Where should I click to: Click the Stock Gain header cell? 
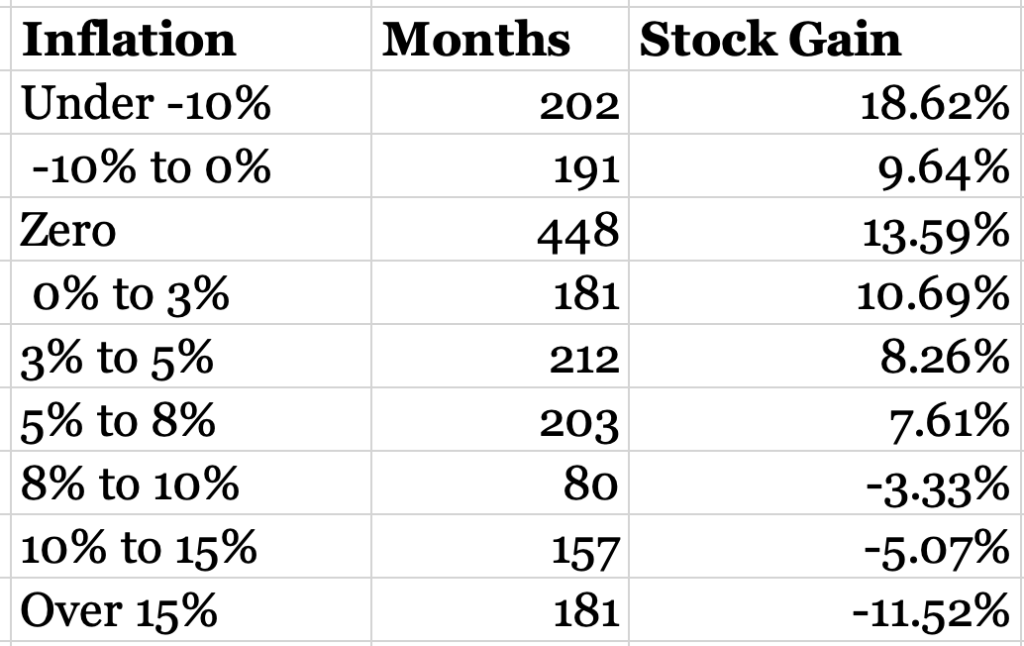click(770, 40)
